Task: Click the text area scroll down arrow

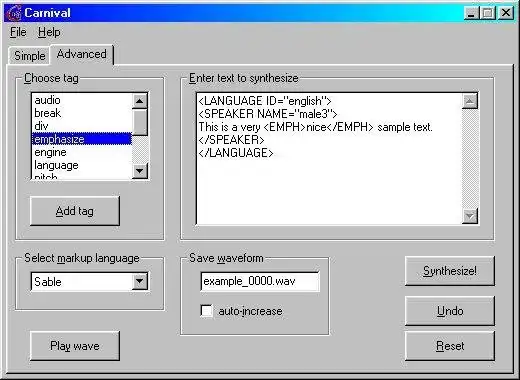Action: [x=470, y=216]
